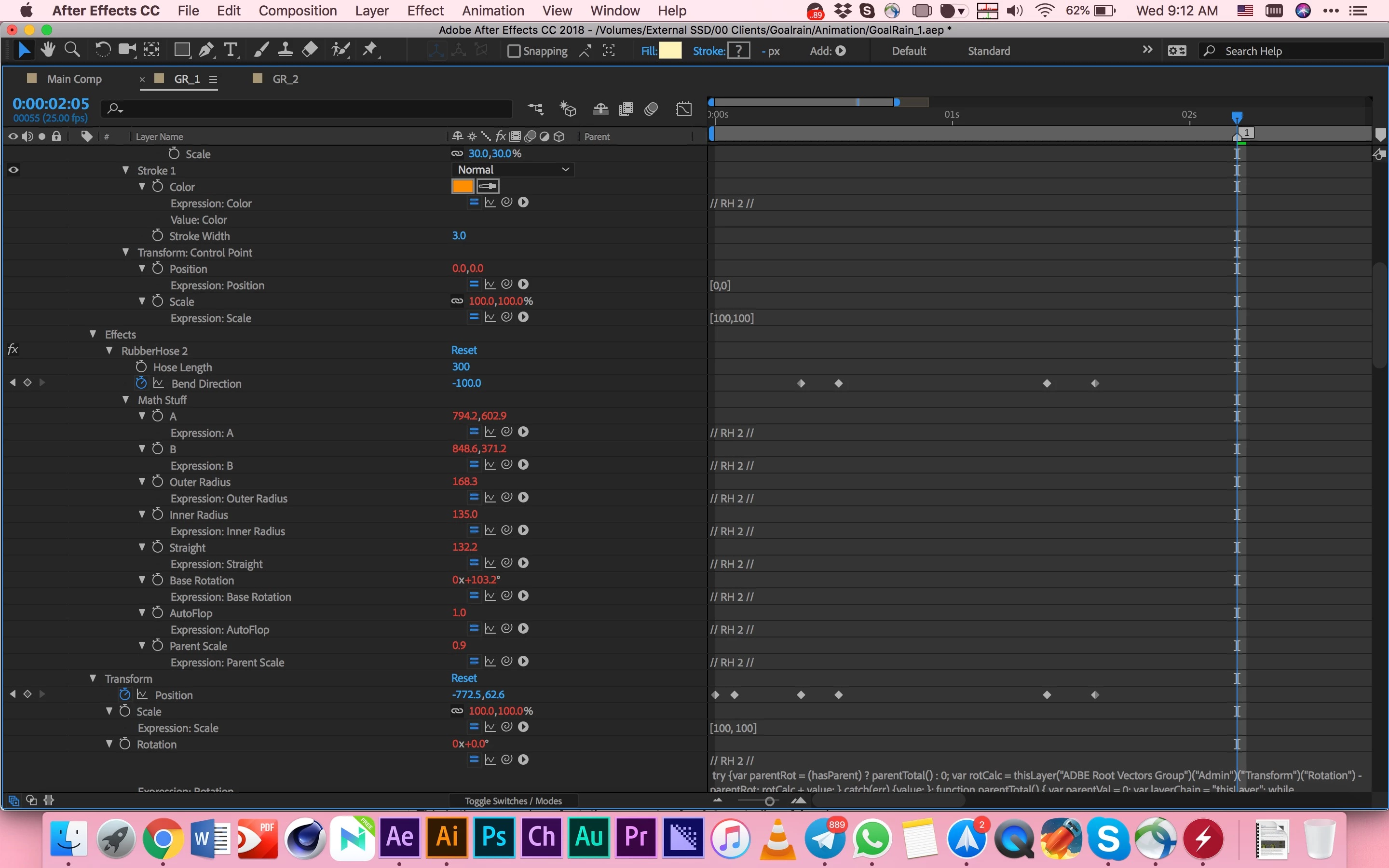Click Reset for RubberHose 2
The image size is (1389, 868).
click(464, 350)
